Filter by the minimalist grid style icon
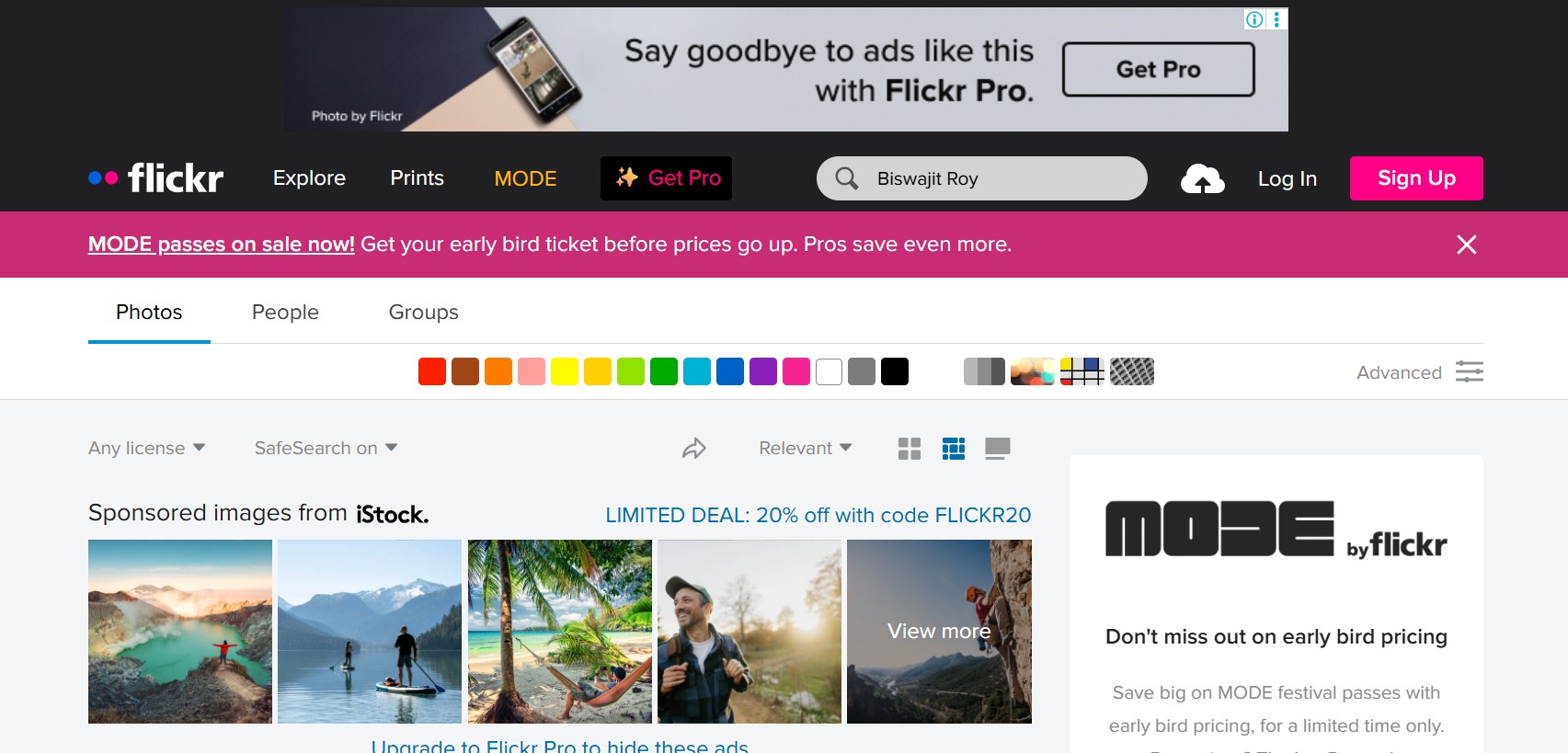 [x=1082, y=371]
